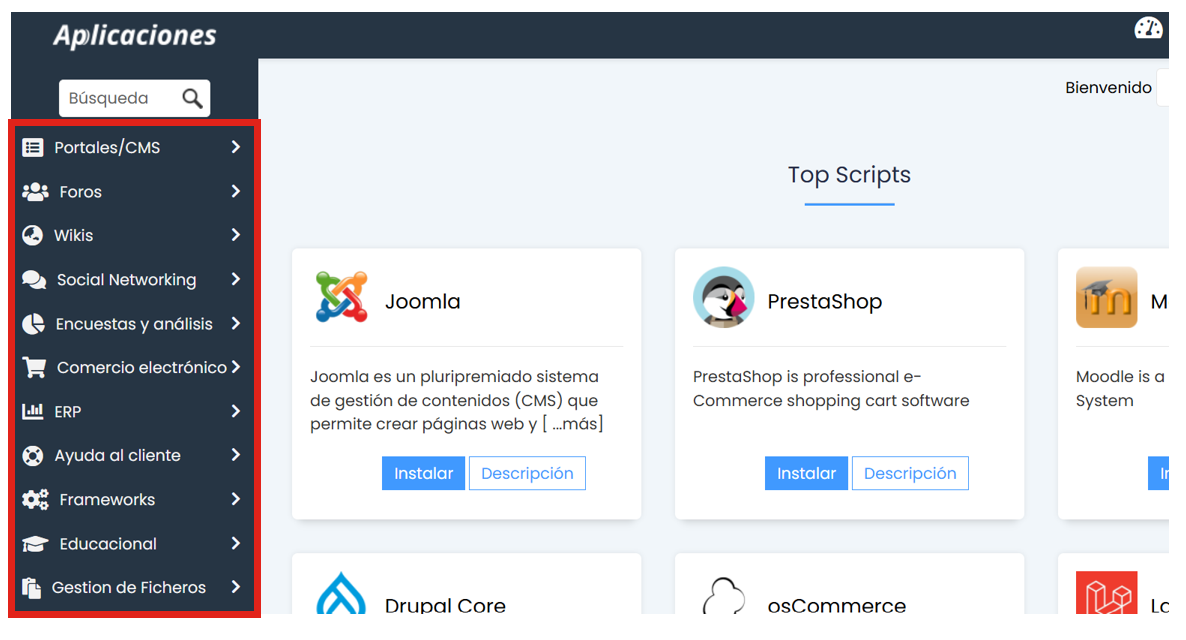Select the ERP label in sidebar
The height and width of the screenshot is (640, 1186).
pos(67,412)
